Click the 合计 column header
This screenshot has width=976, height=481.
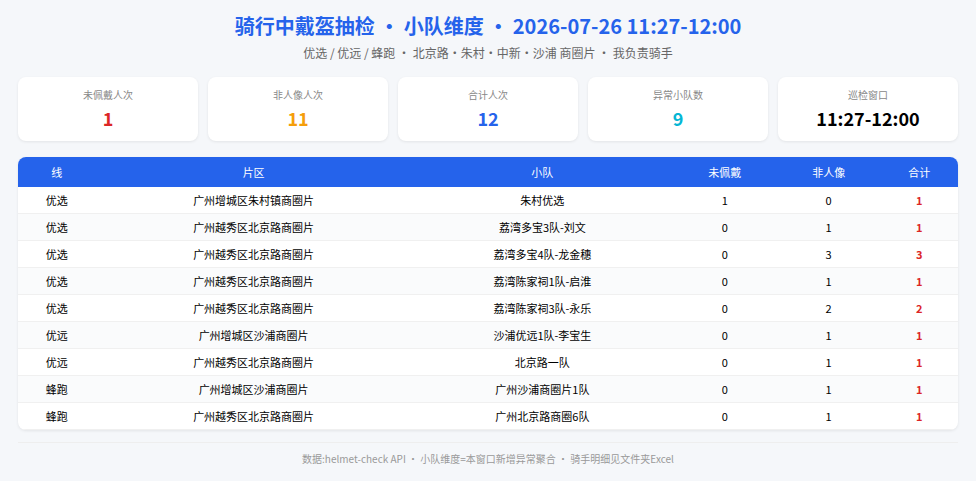919,173
